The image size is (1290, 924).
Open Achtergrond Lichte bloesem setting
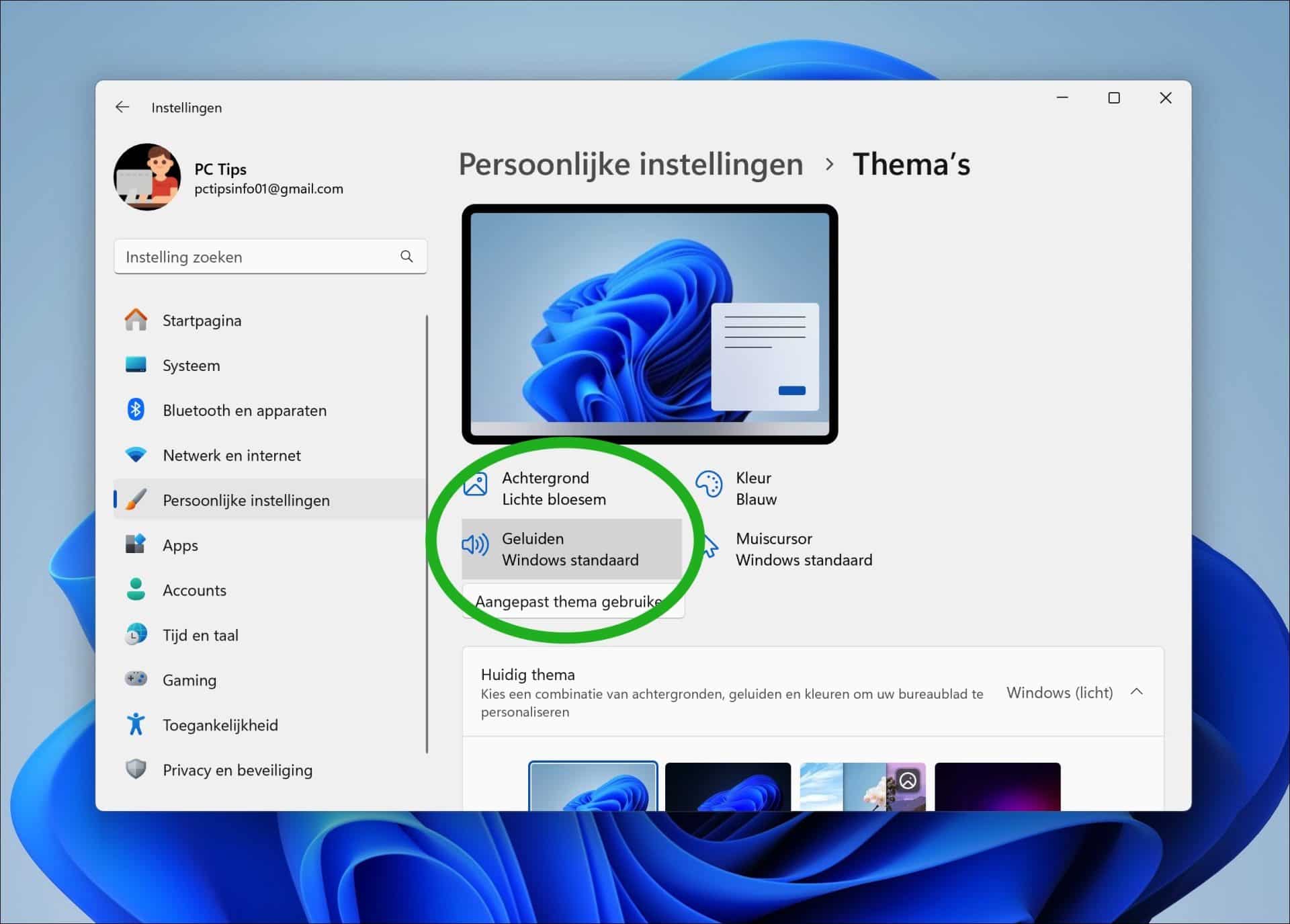pos(572,489)
